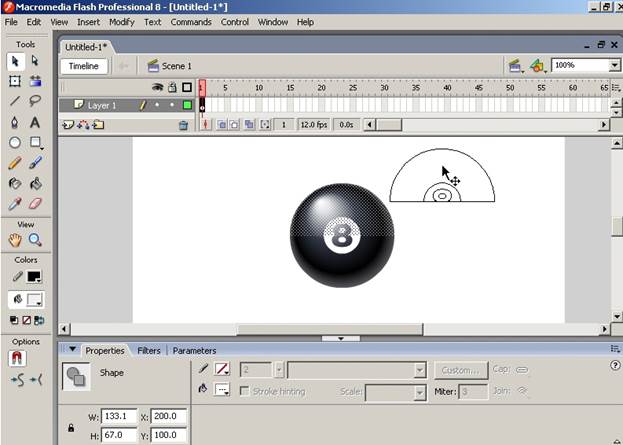Click the Swap Colors button
This screenshot has height=445, width=623.
pyautogui.click(x=39, y=320)
